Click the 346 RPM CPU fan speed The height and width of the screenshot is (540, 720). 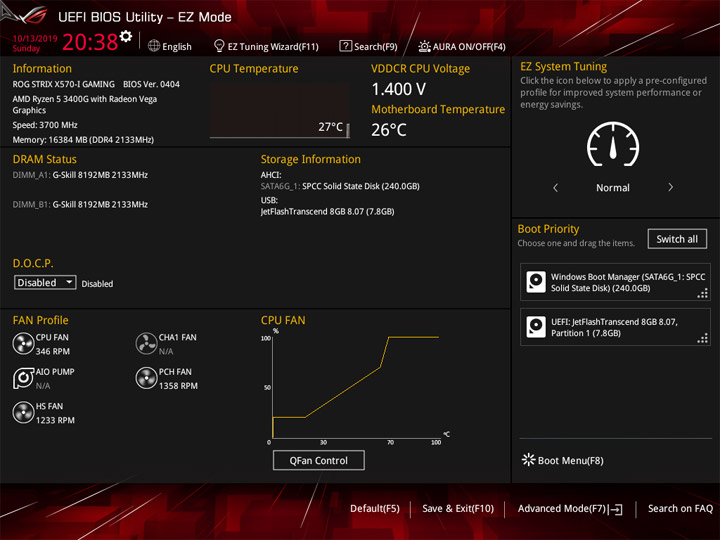53,351
